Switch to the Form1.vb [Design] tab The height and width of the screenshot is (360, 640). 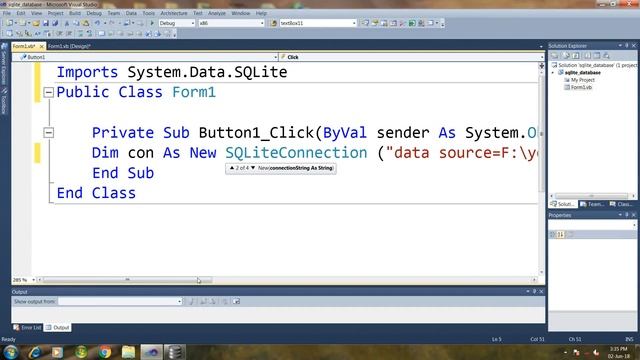pyautogui.click(x=69, y=46)
